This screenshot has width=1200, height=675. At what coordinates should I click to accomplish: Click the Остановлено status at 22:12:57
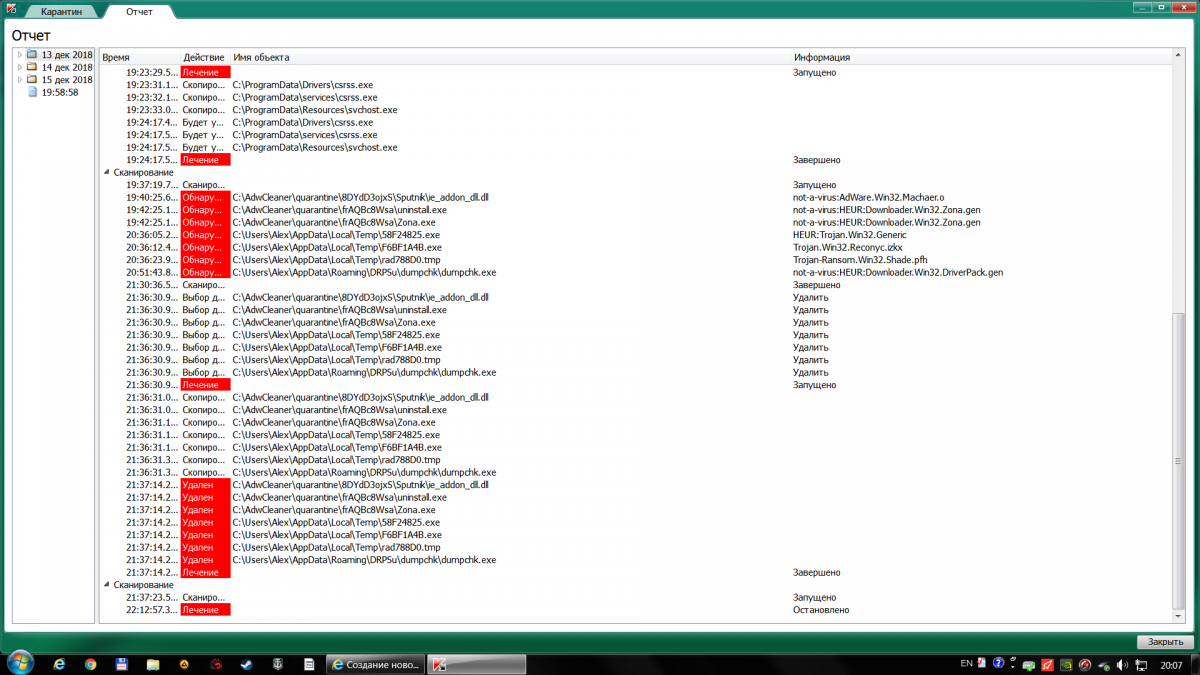pyautogui.click(x=821, y=610)
